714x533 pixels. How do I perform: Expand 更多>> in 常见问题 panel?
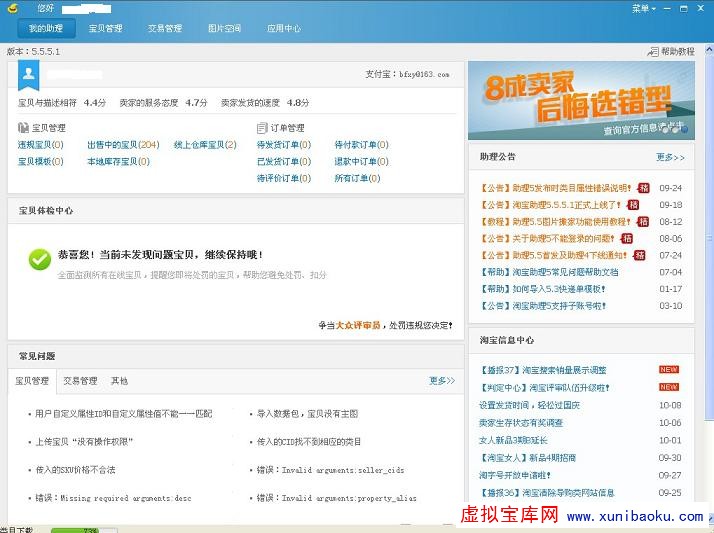click(441, 381)
